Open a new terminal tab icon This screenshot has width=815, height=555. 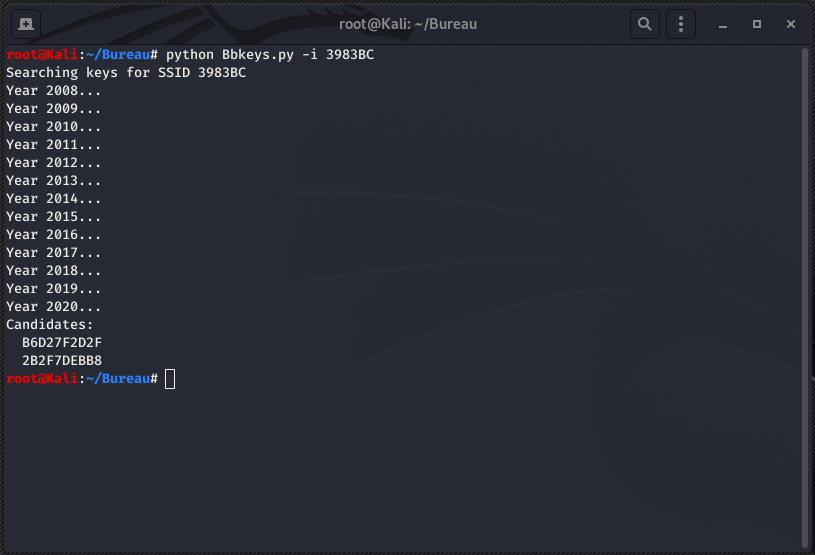(25, 24)
